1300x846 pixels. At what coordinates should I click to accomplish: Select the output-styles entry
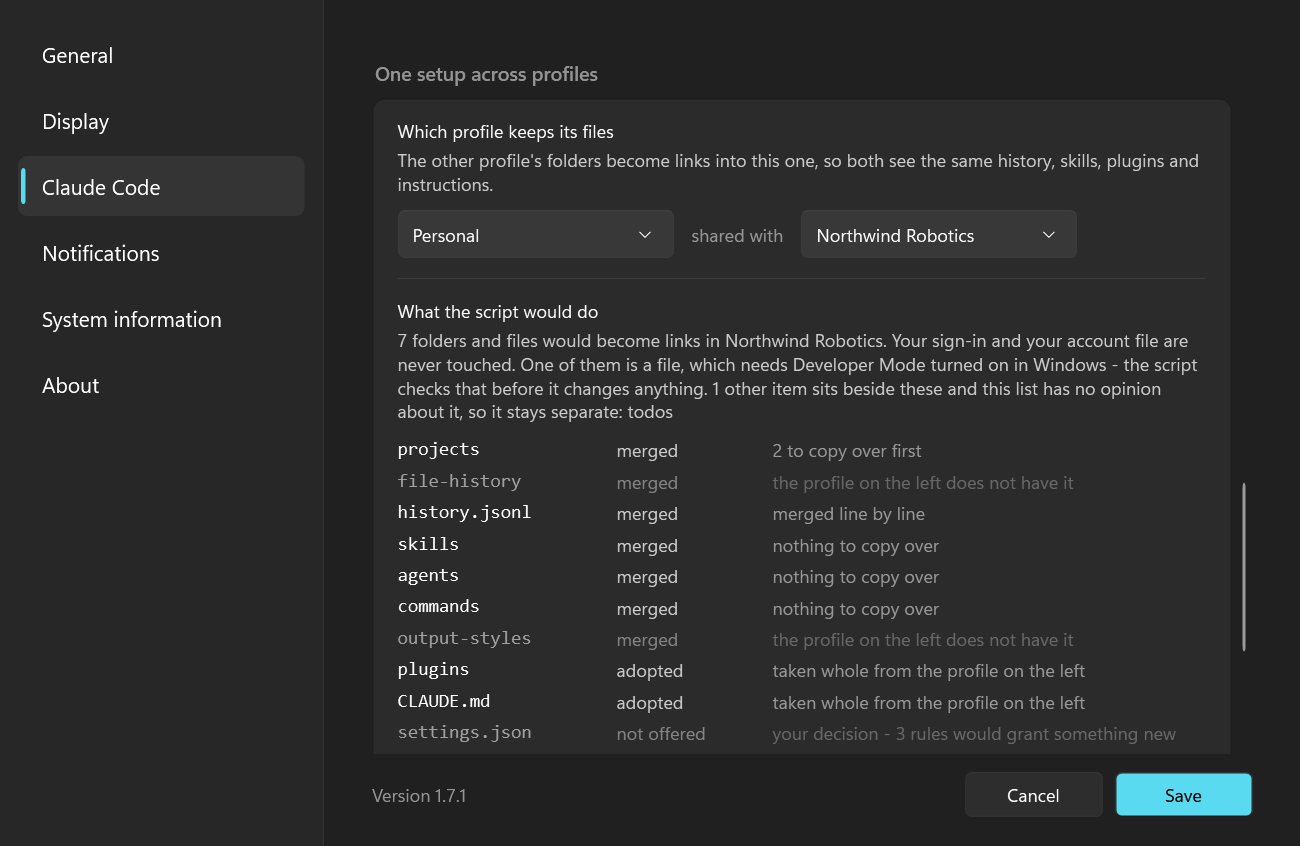(464, 639)
